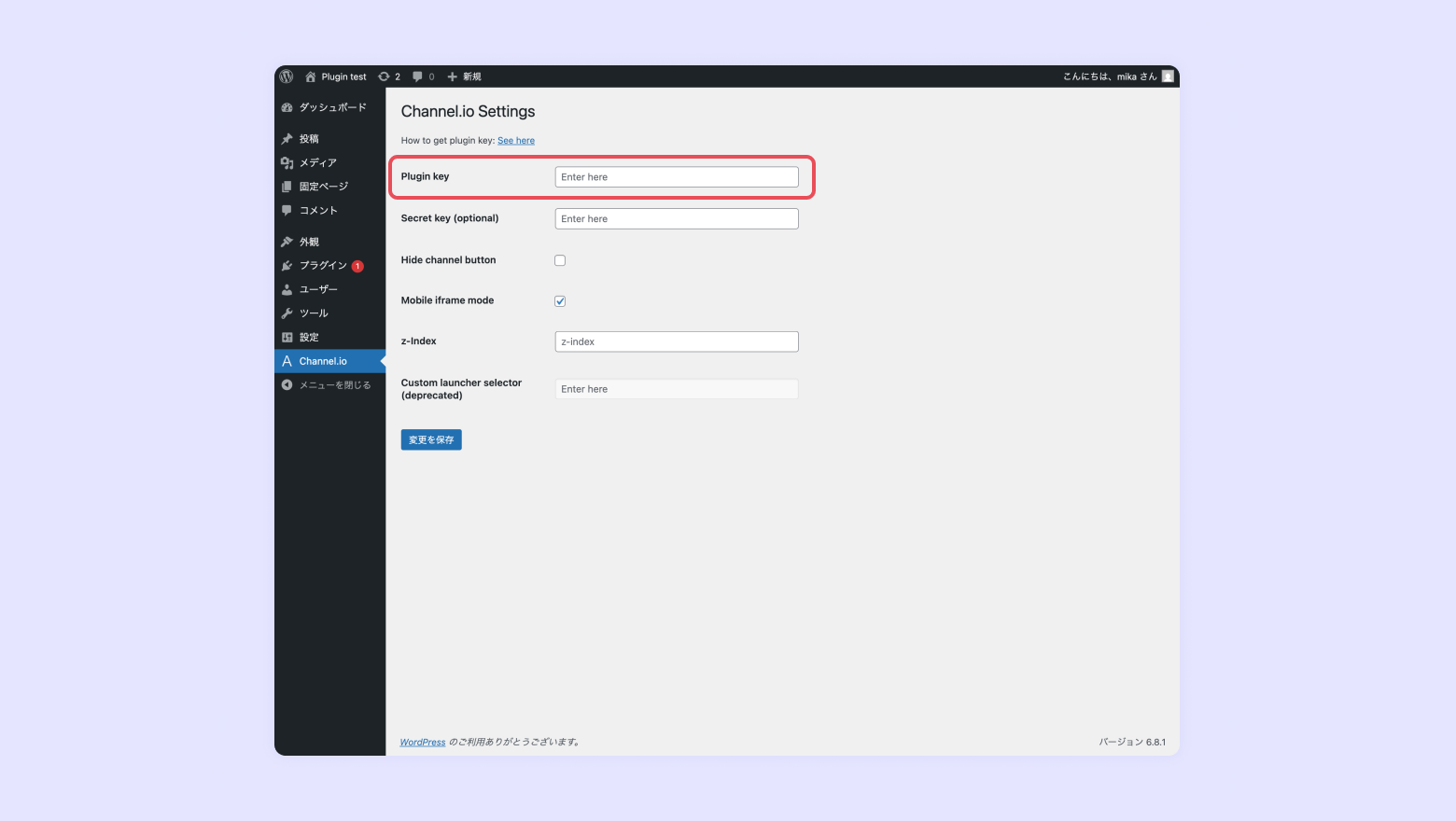
Task: Enable the Hide channel button checkbox
Action: click(560, 260)
